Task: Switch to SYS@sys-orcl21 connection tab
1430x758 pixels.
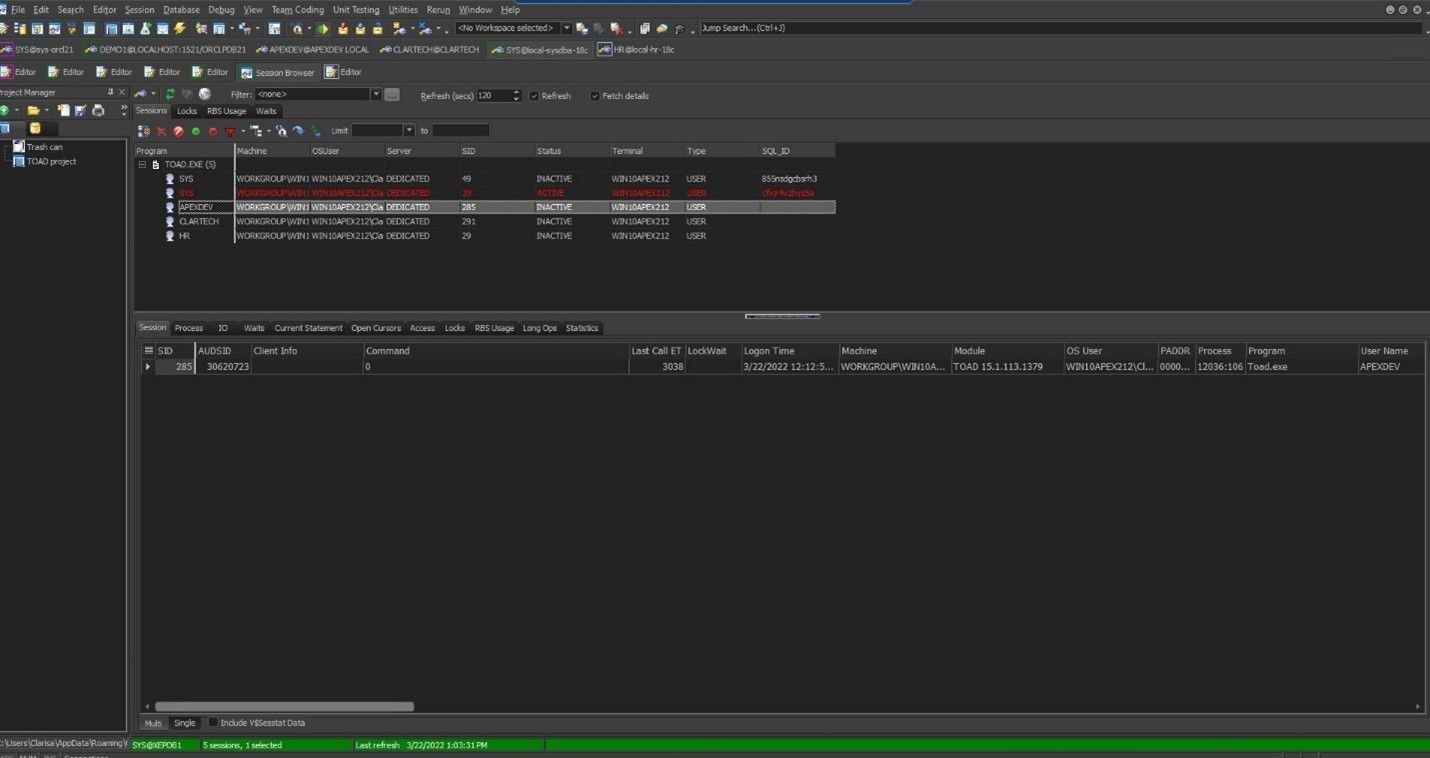Action: (x=37, y=49)
